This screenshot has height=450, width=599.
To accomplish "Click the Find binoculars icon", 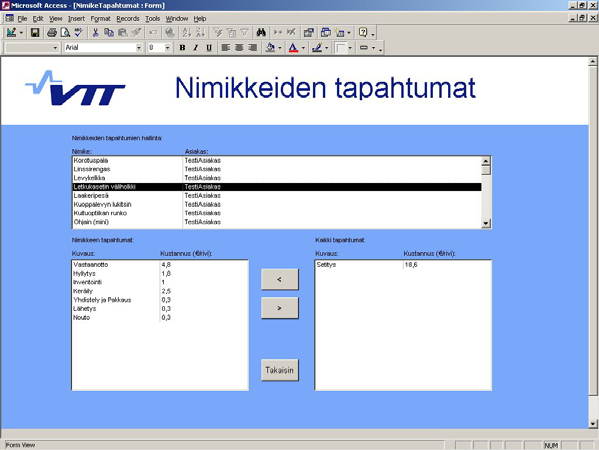I will pos(261,33).
